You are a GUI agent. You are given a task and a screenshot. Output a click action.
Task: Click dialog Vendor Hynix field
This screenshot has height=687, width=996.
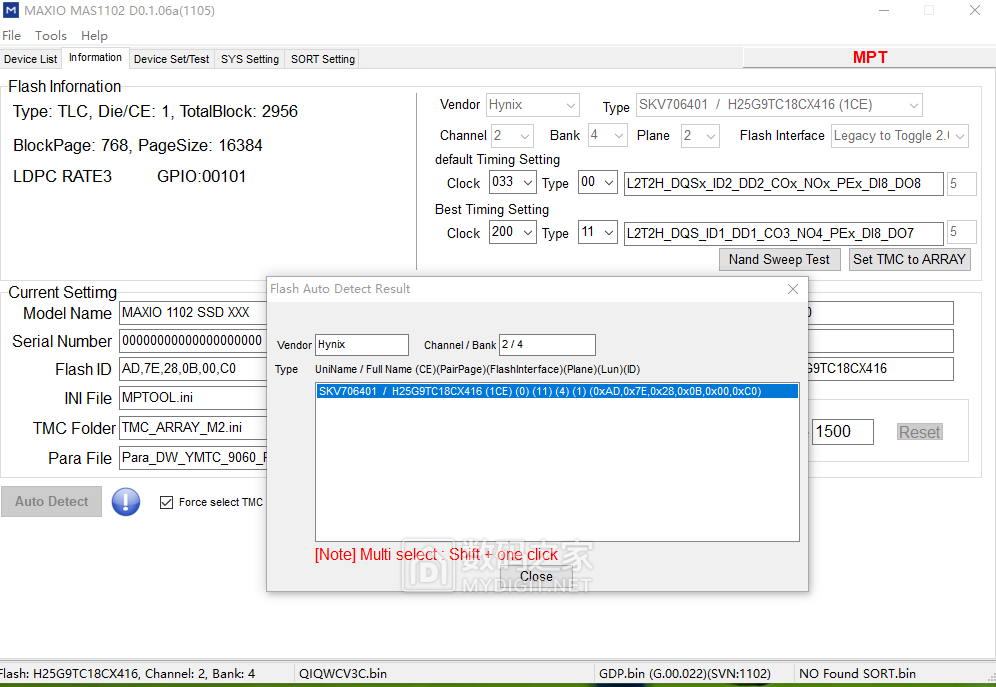pyautogui.click(x=362, y=345)
